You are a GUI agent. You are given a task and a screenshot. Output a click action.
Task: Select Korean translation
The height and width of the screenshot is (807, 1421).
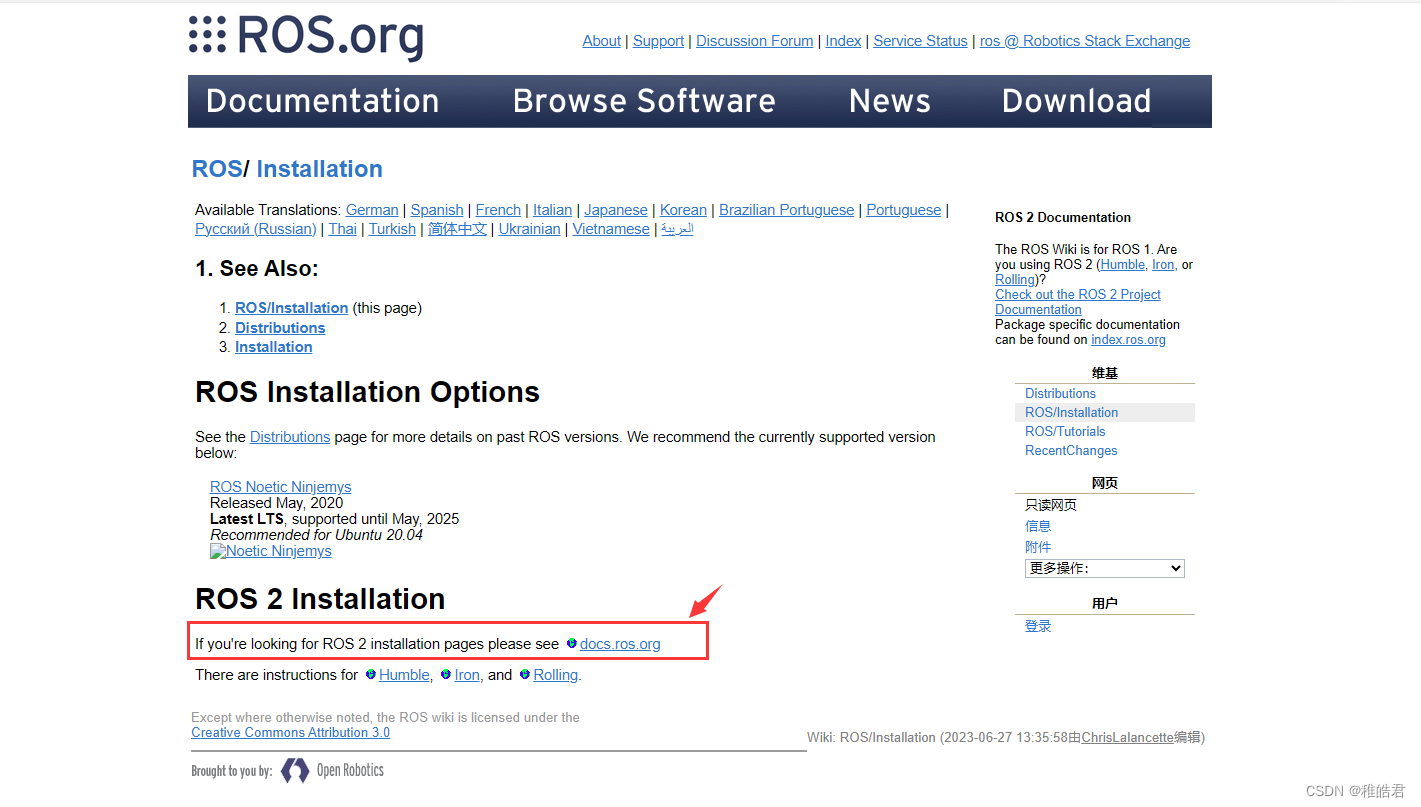pyautogui.click(x=684, y=210)
